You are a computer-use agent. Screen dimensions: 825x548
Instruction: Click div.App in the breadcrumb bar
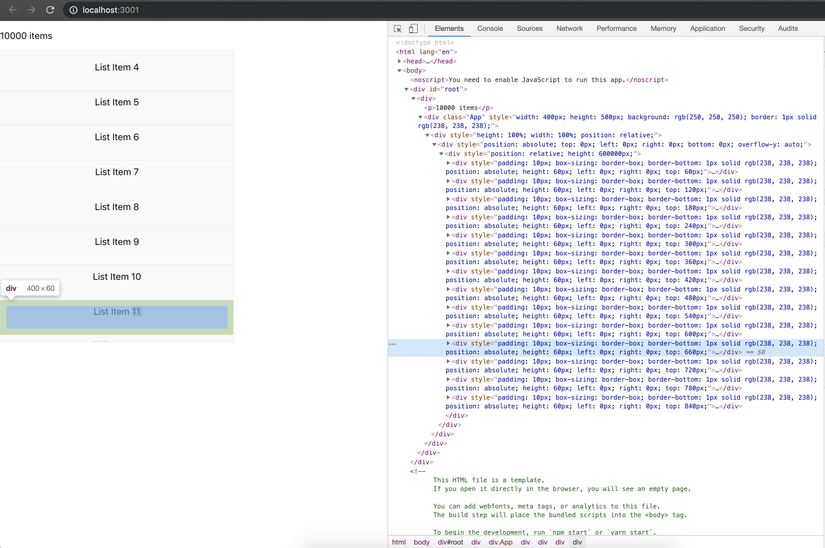[x=500, y=542]
